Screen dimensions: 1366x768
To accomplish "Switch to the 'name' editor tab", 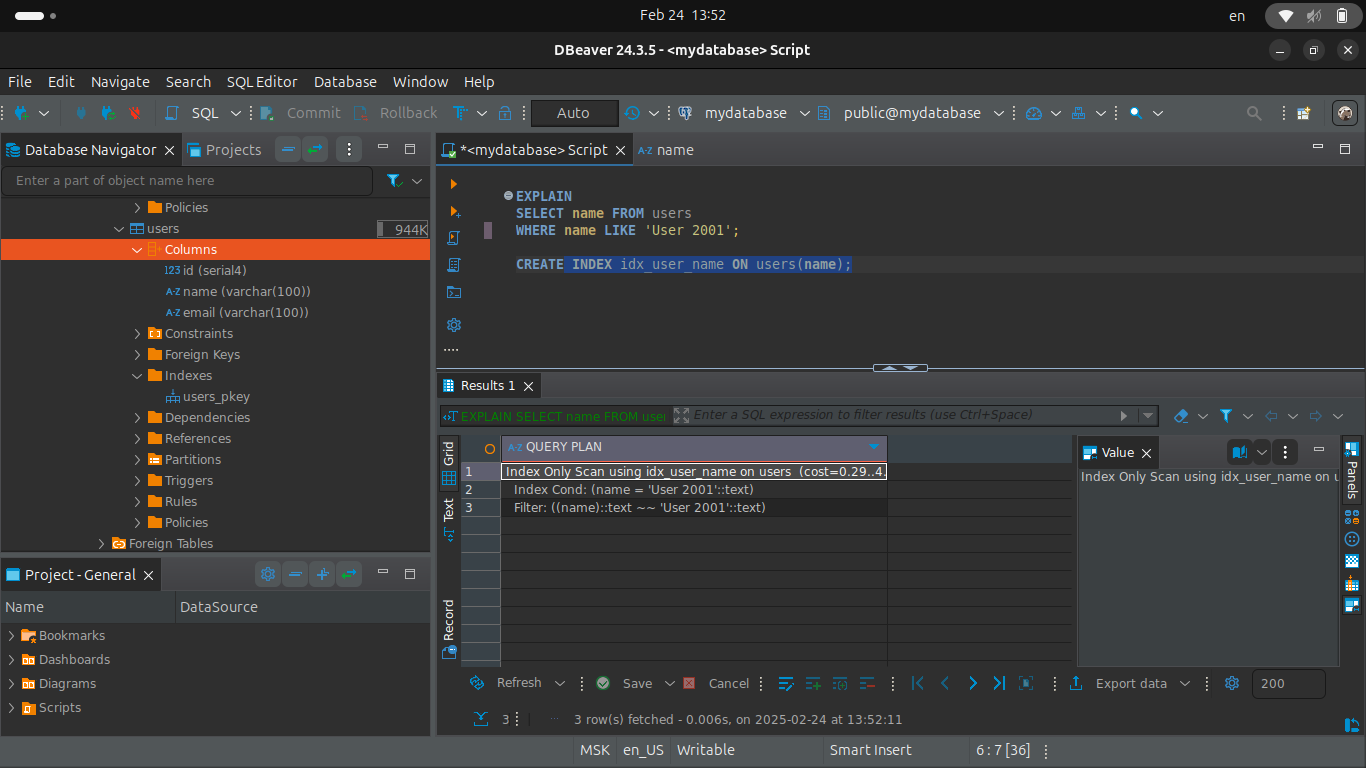I will click(x=666, y=150).
